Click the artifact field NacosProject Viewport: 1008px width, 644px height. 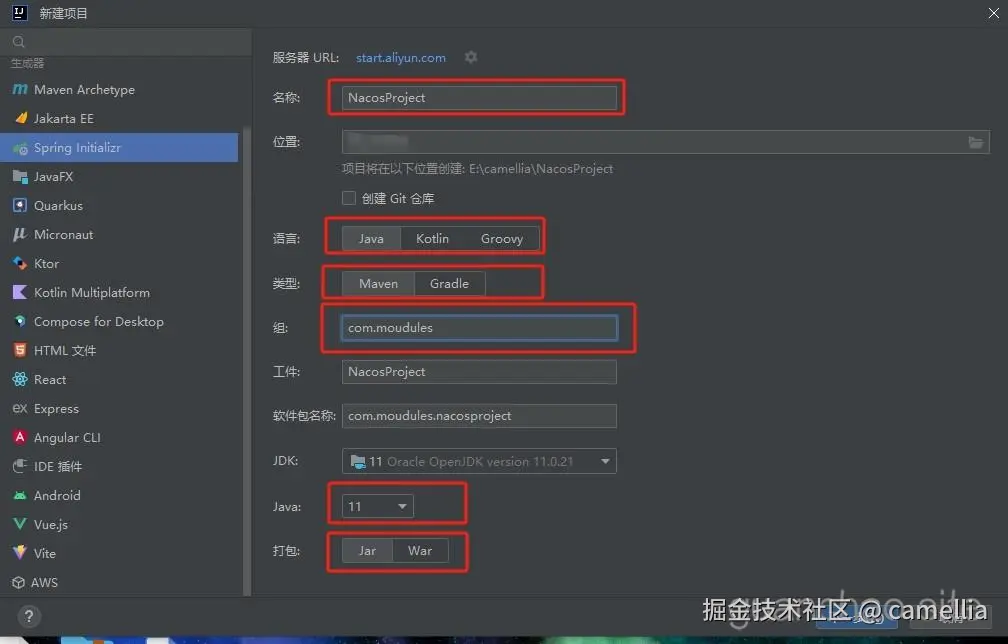point(479,371)
